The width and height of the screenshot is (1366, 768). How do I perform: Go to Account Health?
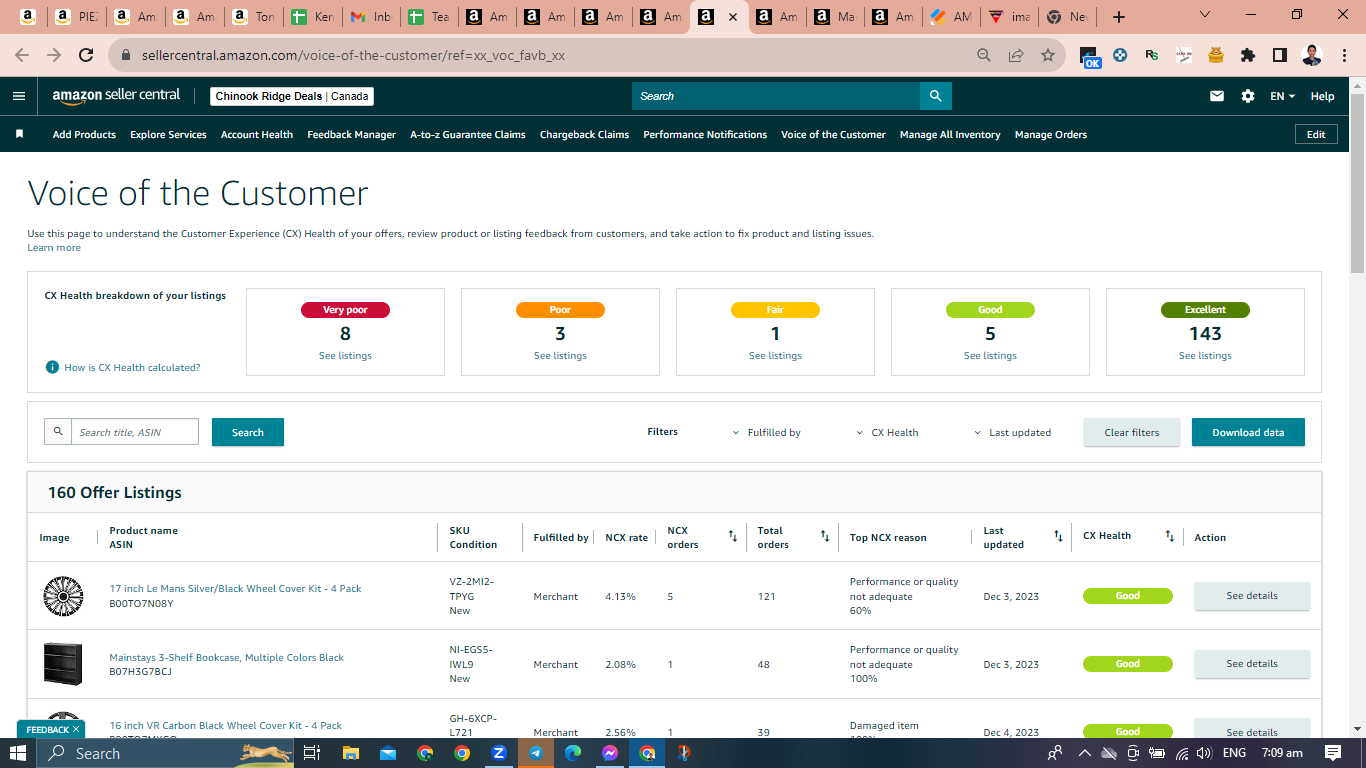point(257,134)
